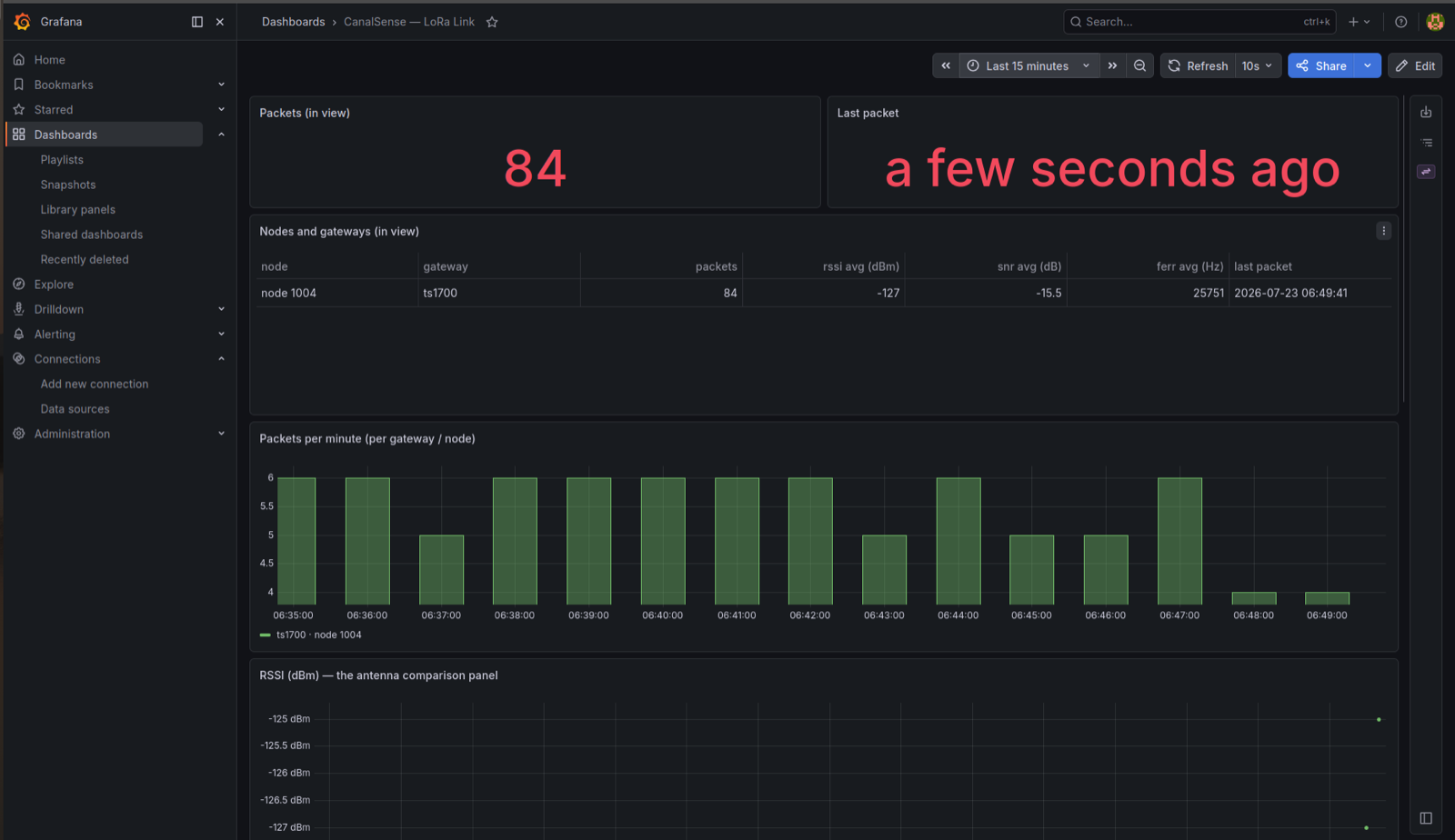
Task: Go to Home in the sidebar
Action: (49, 60)
